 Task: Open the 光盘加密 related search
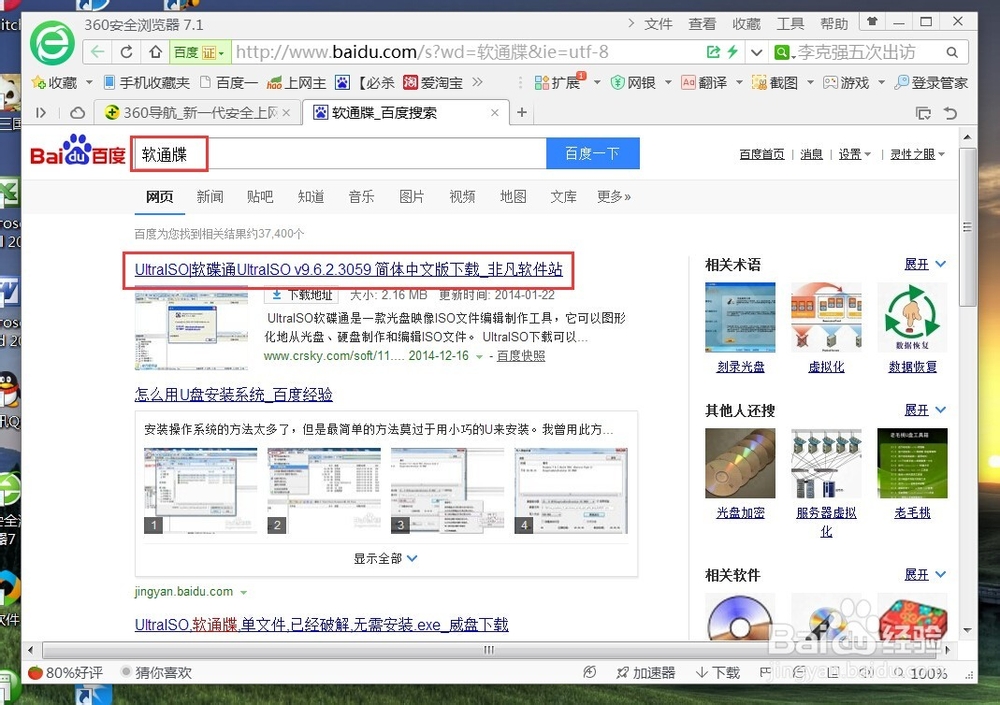click(740, 513)
